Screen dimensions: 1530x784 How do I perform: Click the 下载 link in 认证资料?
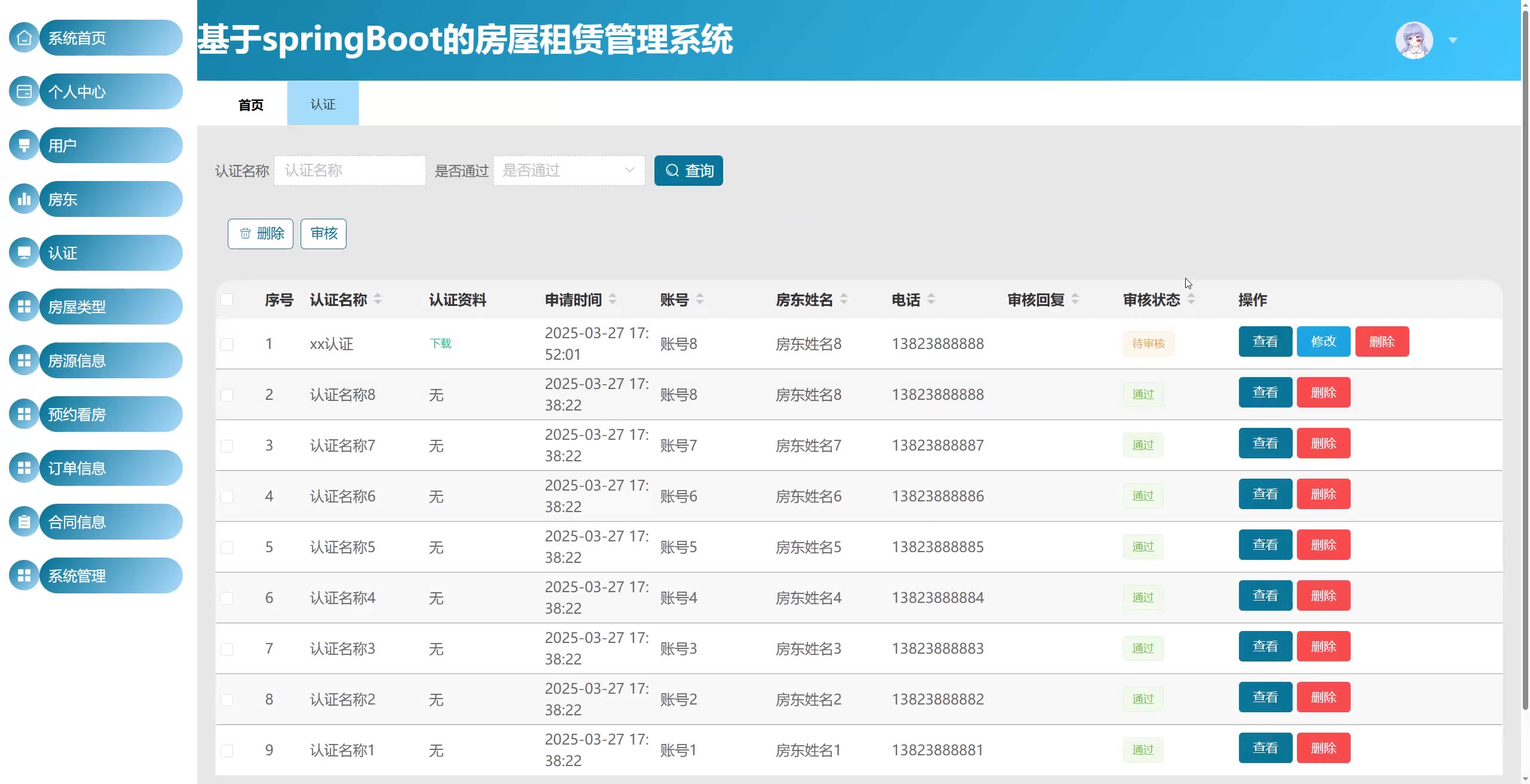pos(440,344)
